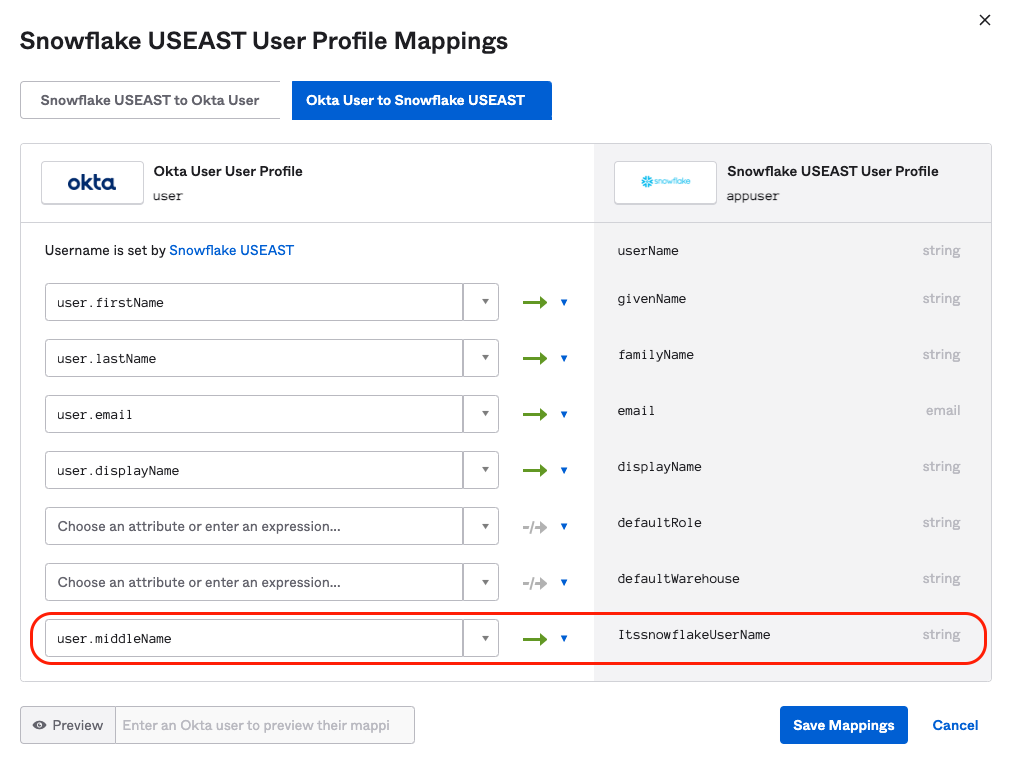
Task: Click the Okta logo in the mapping header
Action: coord(92,182)
